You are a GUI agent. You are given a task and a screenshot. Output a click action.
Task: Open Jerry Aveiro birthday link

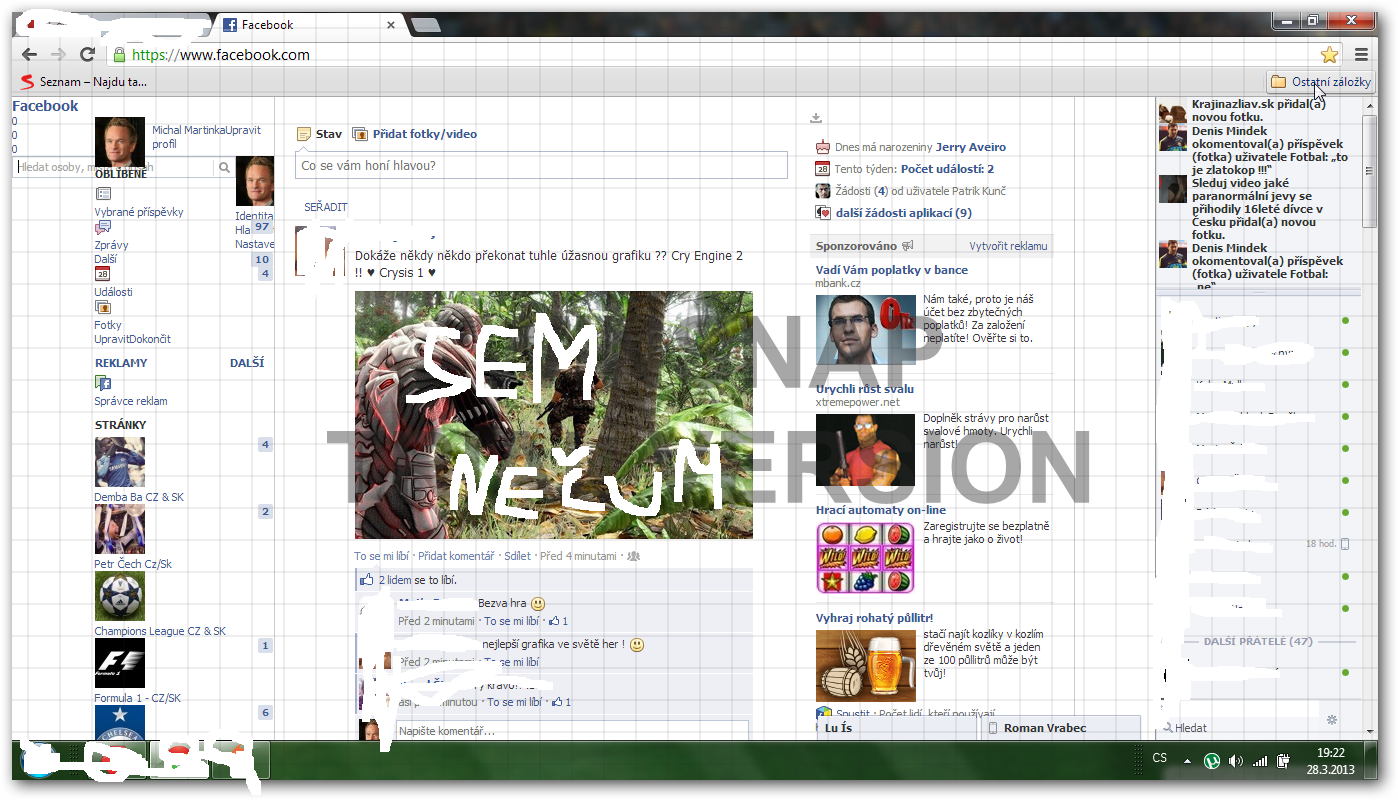(971, 147)
